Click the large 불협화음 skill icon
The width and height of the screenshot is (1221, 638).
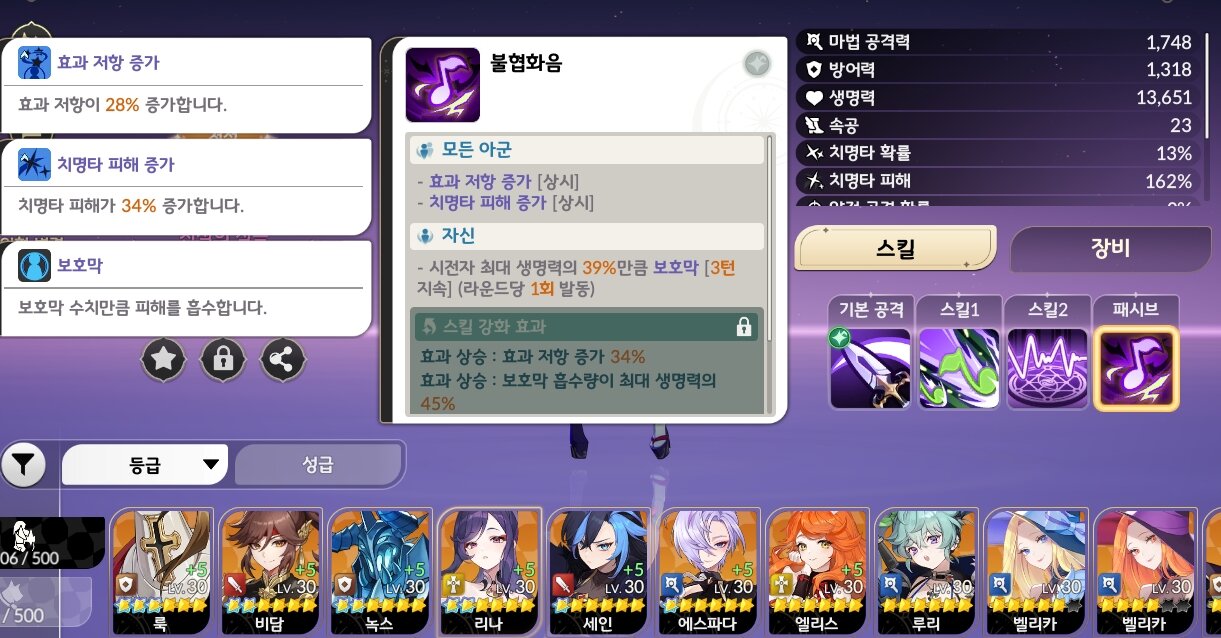[442, 85]
